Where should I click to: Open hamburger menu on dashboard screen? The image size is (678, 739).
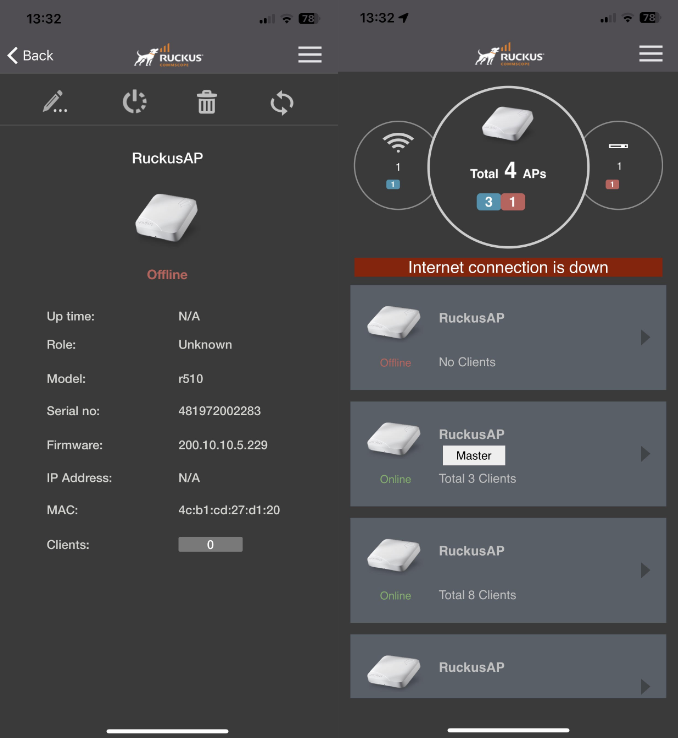tap(651, 54)
